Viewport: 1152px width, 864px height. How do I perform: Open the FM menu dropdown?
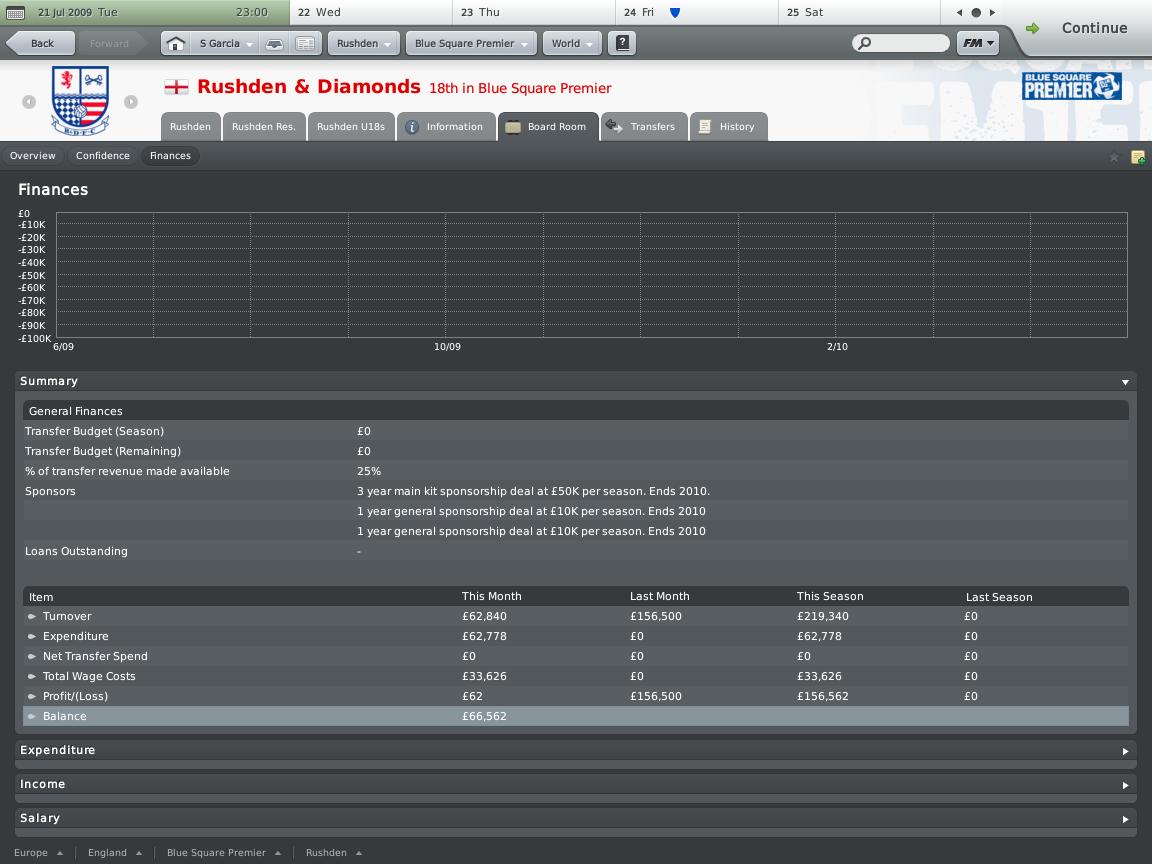(977, 43)
